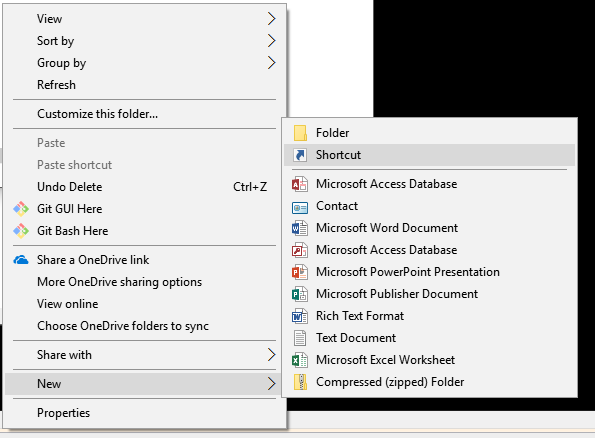The width and height of the screenshot is (595, 438).
Task: Click the Rich Text Format icon
Action: tap(300, 316)
